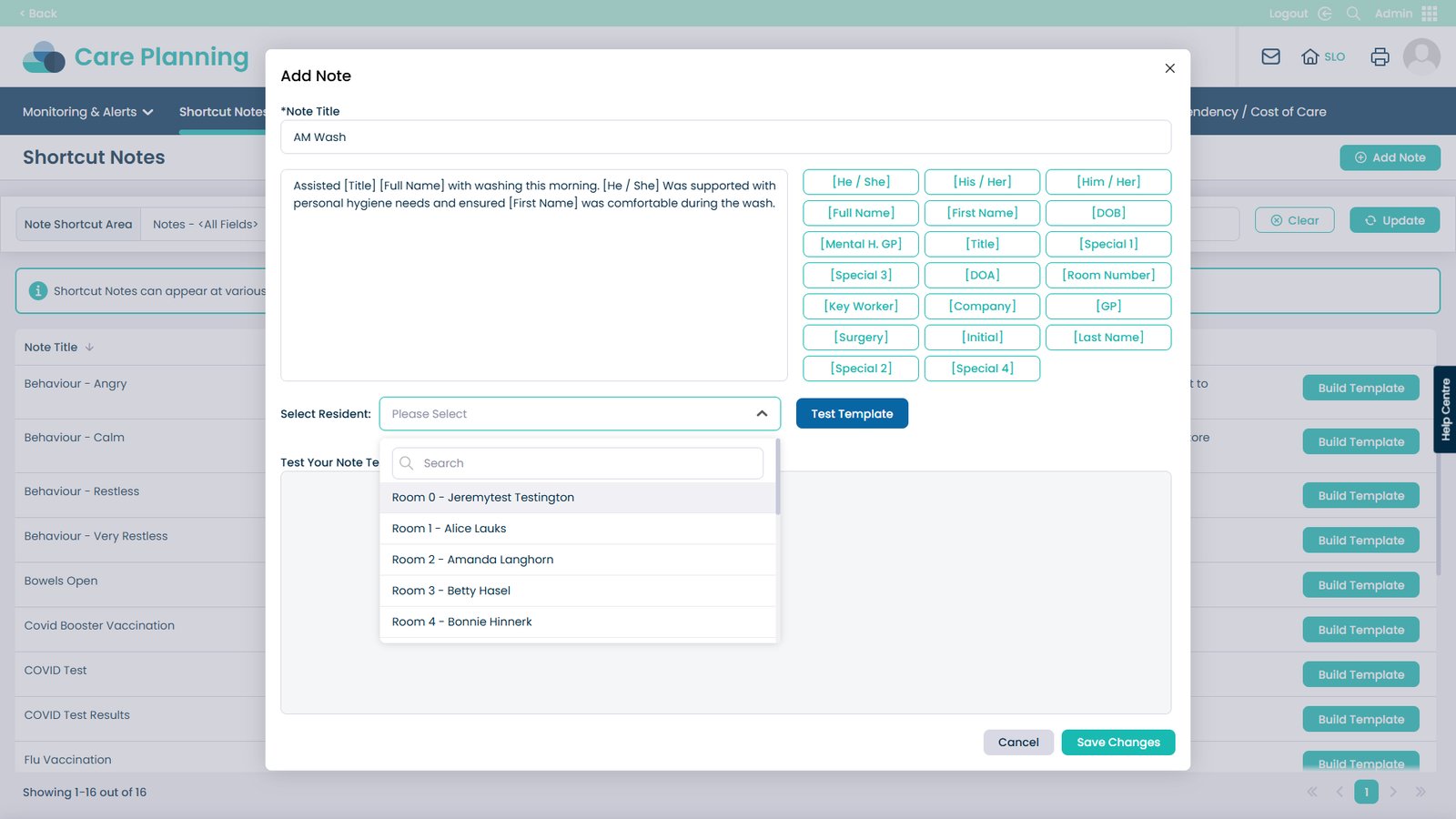Insert the [Surgery] placeholder
This screenshot has width=1456, height=819.
click(861, 338)
